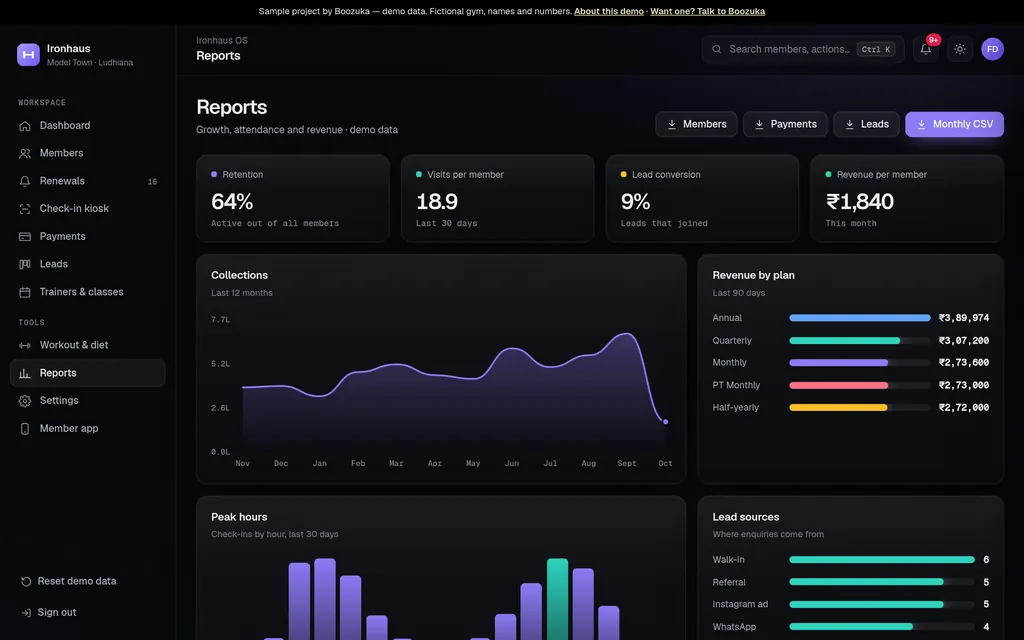Click the WhatsApp lead source row
1024x640 pixels.
tap(850, 627)
